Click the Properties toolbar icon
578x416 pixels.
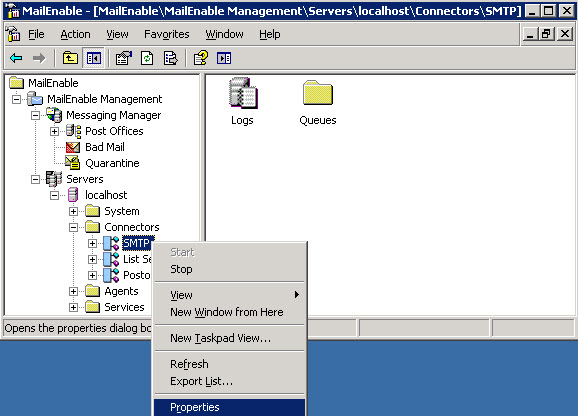click(123, 58)
